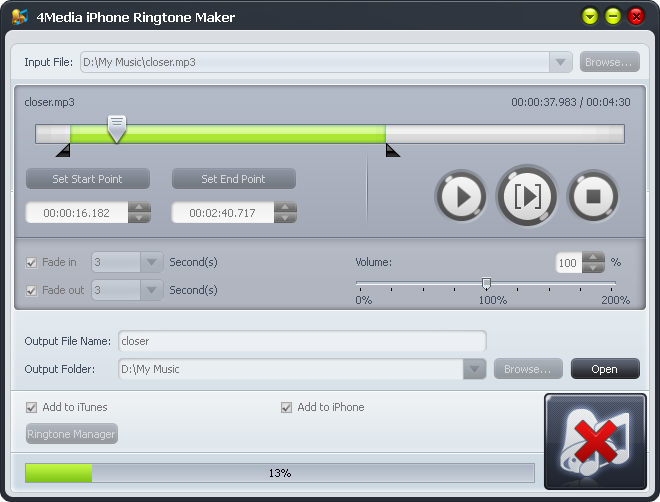The height and width of the screenshot is (502, 660).
Task: Toggle the Fade in checkbox
Action: click(x=31, y=263)
